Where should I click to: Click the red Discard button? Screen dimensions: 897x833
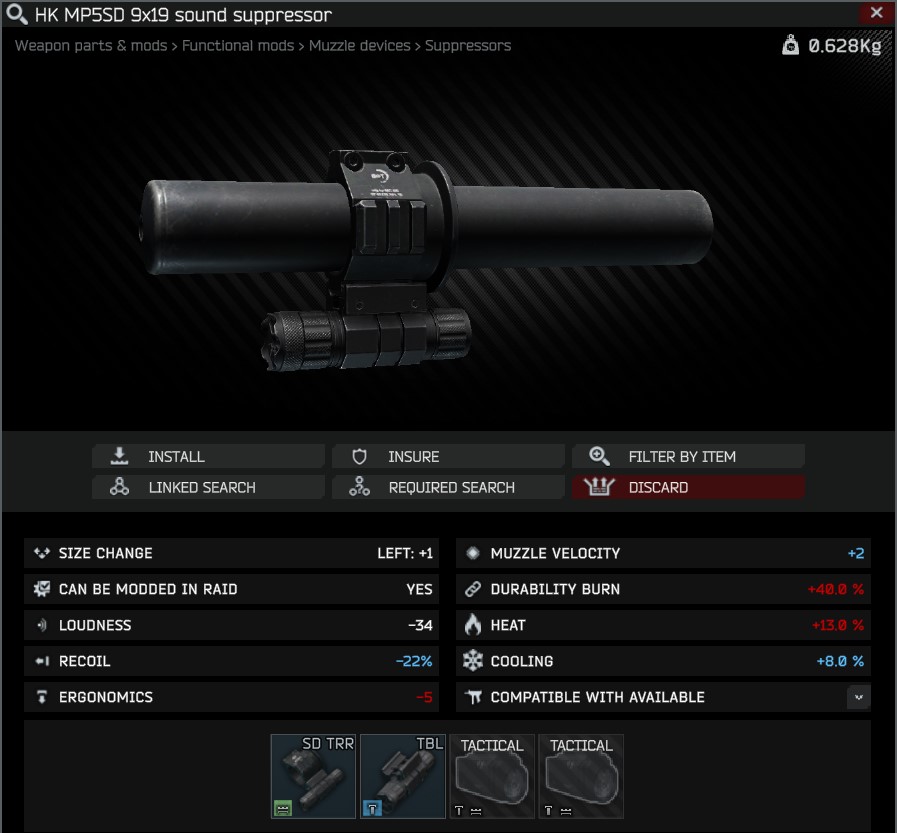(x=688, y=487)
